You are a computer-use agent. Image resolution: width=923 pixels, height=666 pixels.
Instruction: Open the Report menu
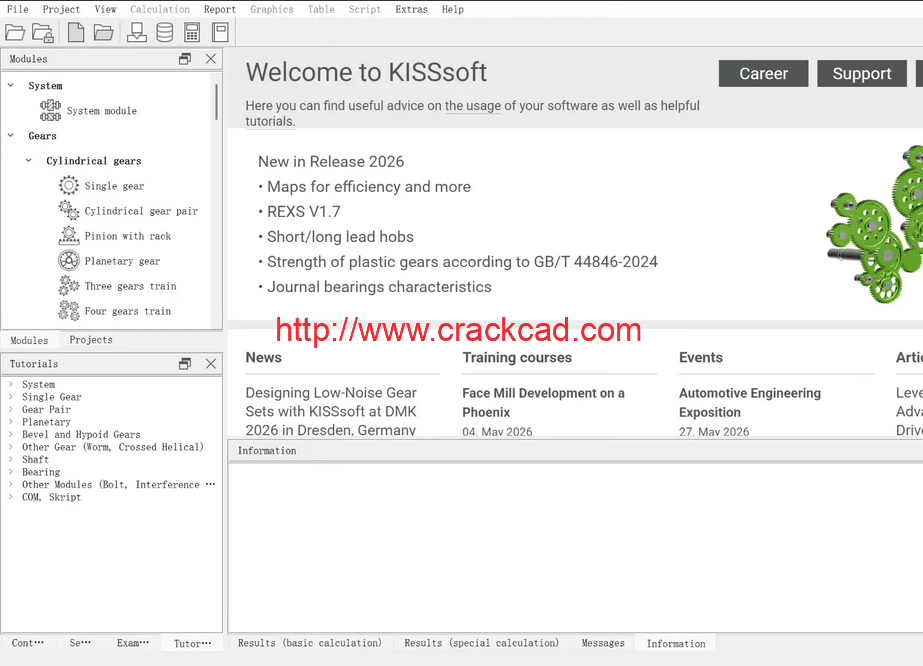pos(220,9)
